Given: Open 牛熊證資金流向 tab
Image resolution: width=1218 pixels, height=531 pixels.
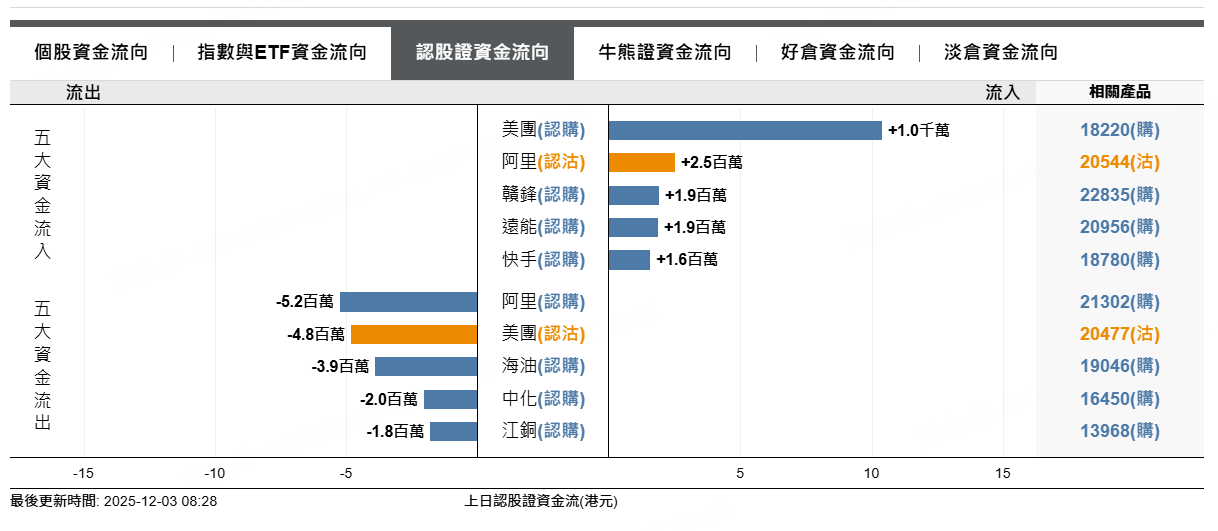Looking at the screenshot, I should pyautogui.click(x=665, y=53).
